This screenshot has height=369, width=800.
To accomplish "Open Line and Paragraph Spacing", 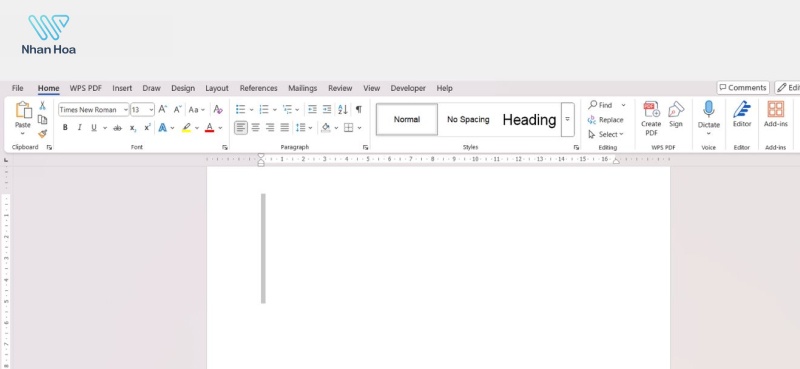I will pos(301,128).
